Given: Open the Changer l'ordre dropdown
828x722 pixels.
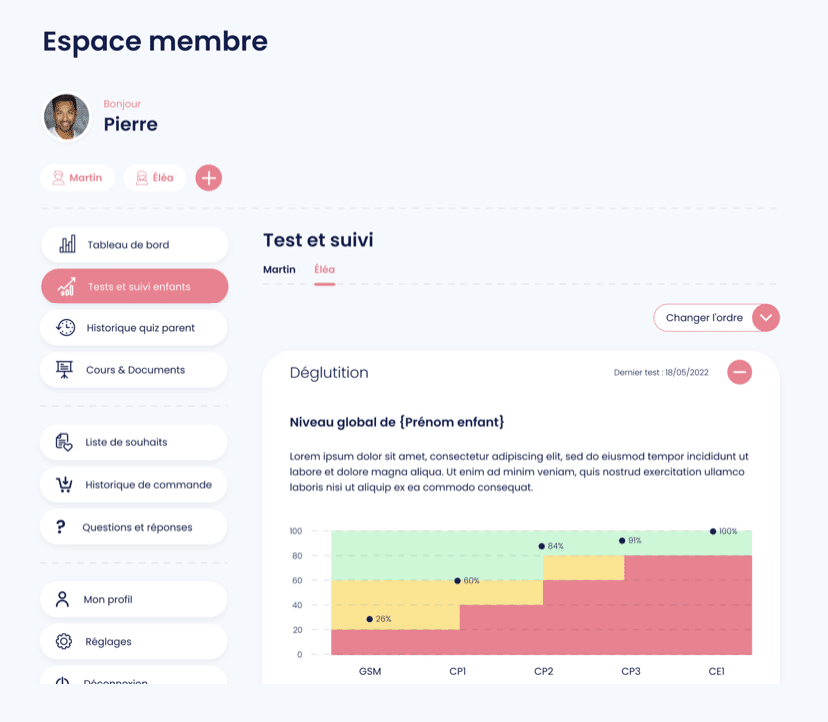Looking at the screenshot, I should [x=716, y=317].
